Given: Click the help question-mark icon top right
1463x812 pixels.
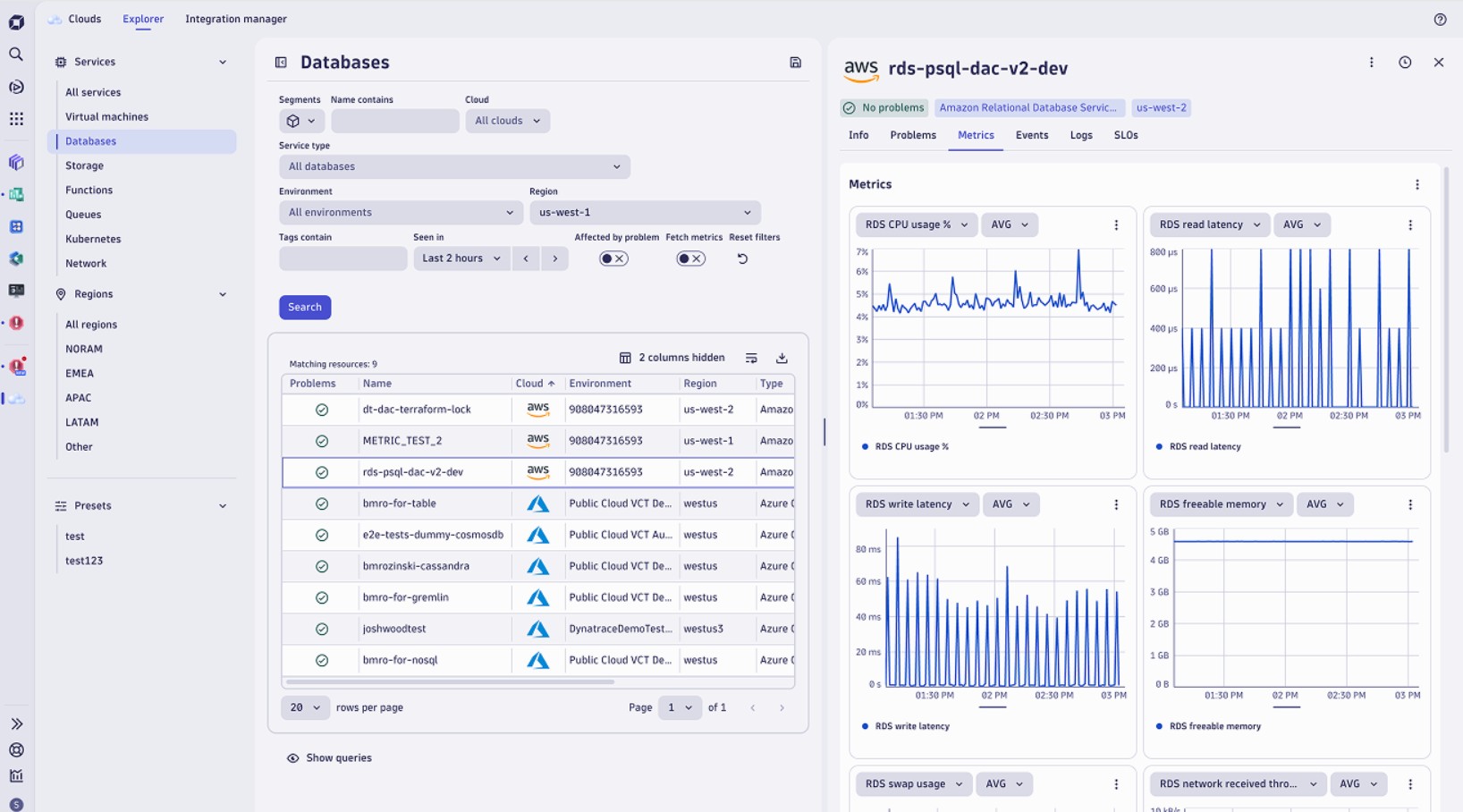Looking at the screenshot, I should point(1439,18).
